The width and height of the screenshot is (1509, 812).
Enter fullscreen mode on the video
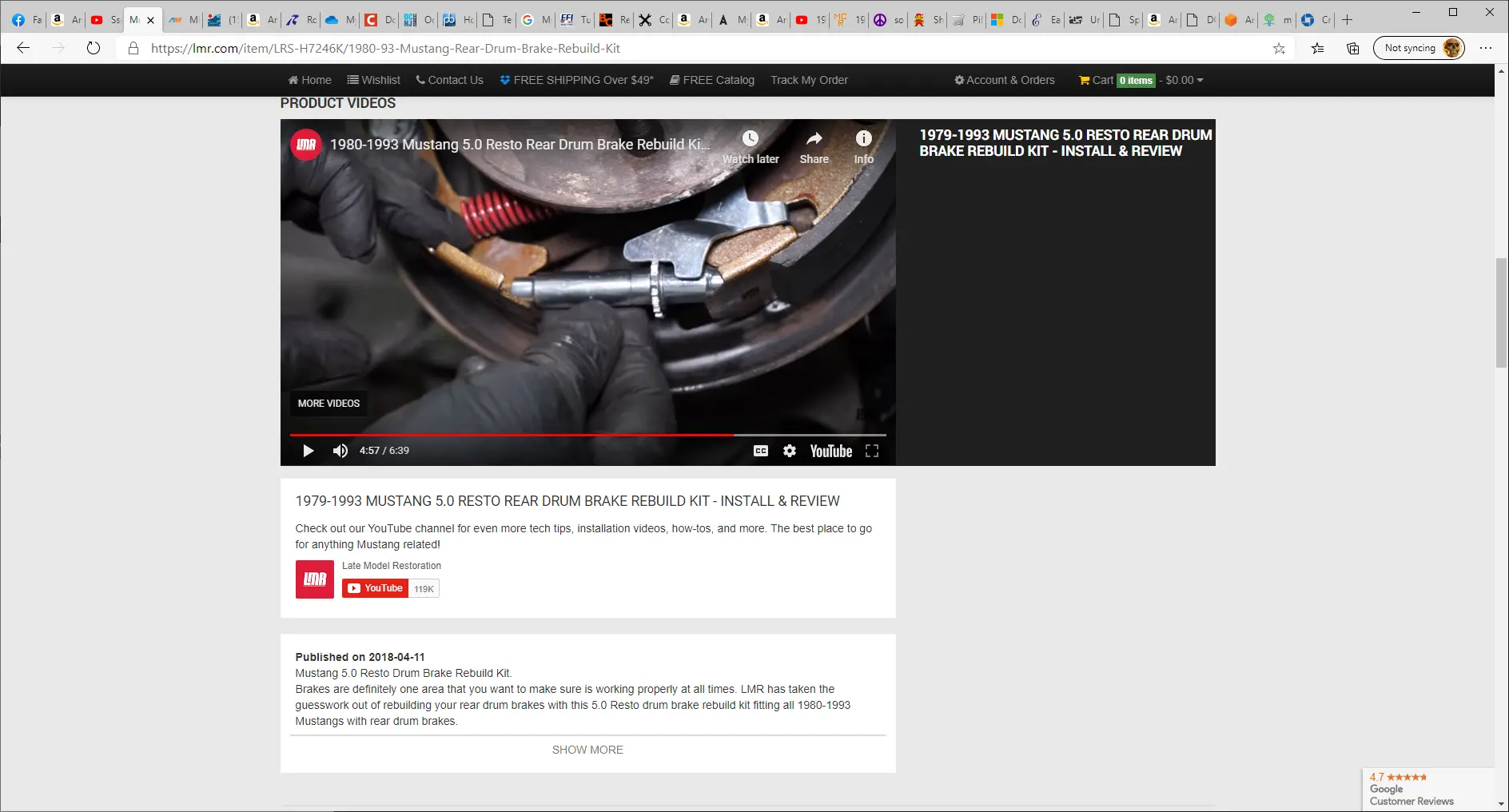tap(872, 451)
